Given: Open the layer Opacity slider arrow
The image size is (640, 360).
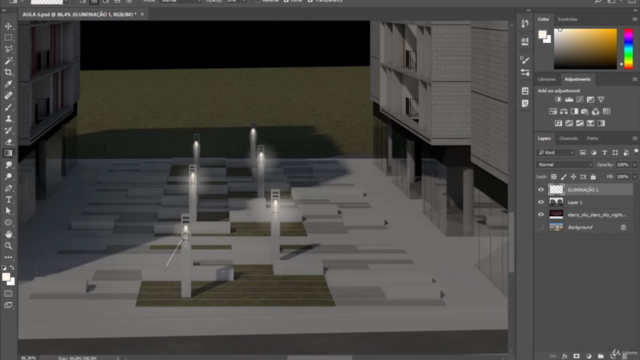Looking at the screenshot, I should [x=635, y=164].
